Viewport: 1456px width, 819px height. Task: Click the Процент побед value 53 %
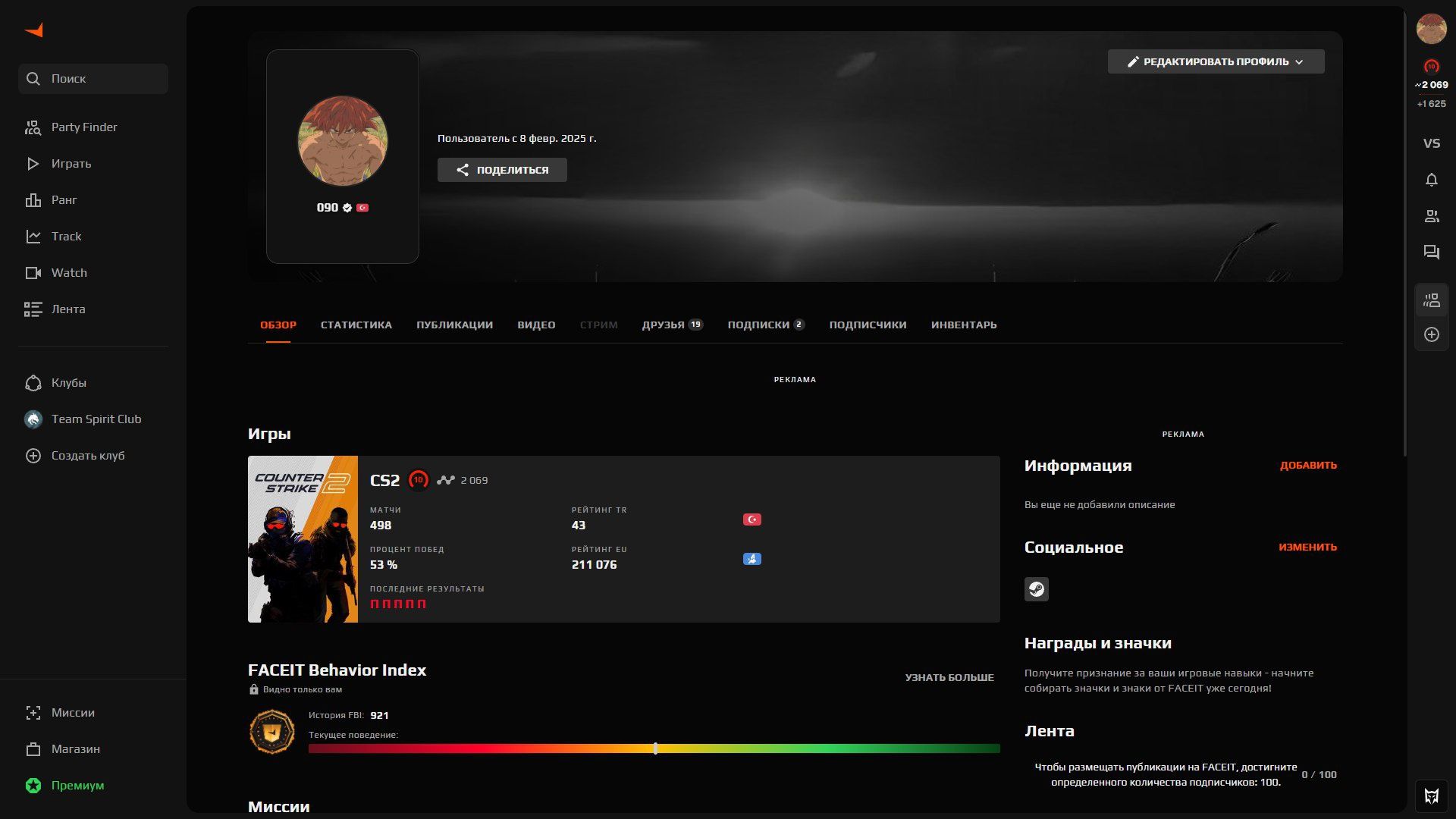pyautogui.click(x=384, y=565)
